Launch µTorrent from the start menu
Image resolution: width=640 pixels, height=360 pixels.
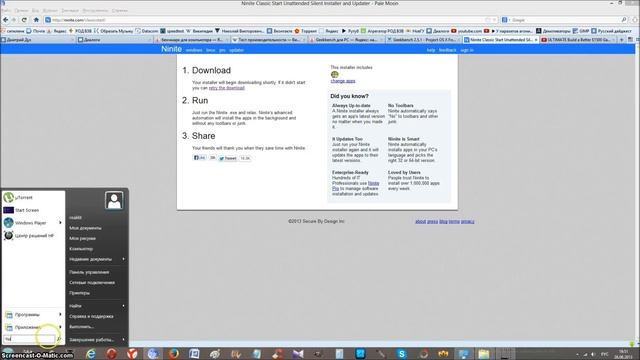tap(33, 198)
